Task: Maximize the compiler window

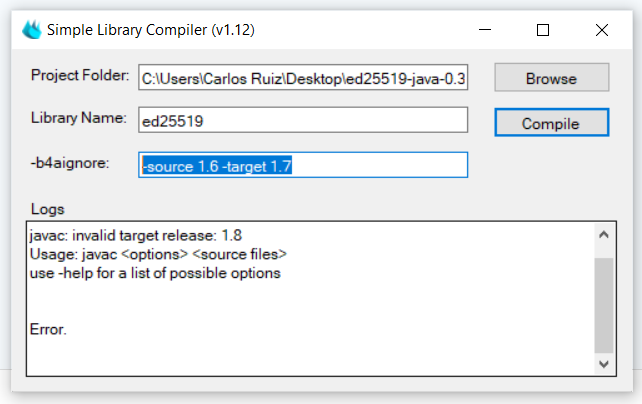Action: tap(543, 30)
